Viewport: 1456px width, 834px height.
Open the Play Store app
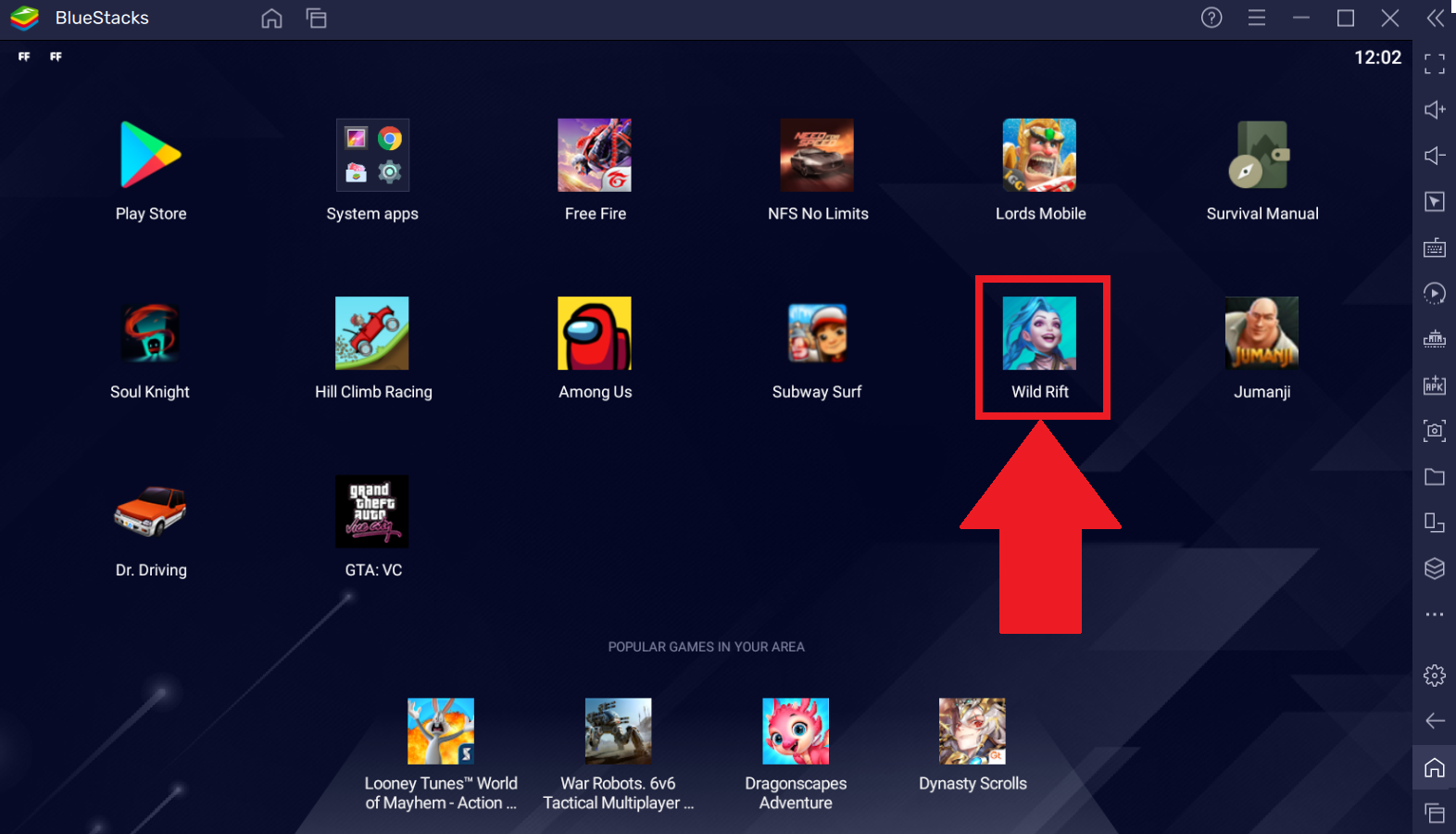pos(151,156)
